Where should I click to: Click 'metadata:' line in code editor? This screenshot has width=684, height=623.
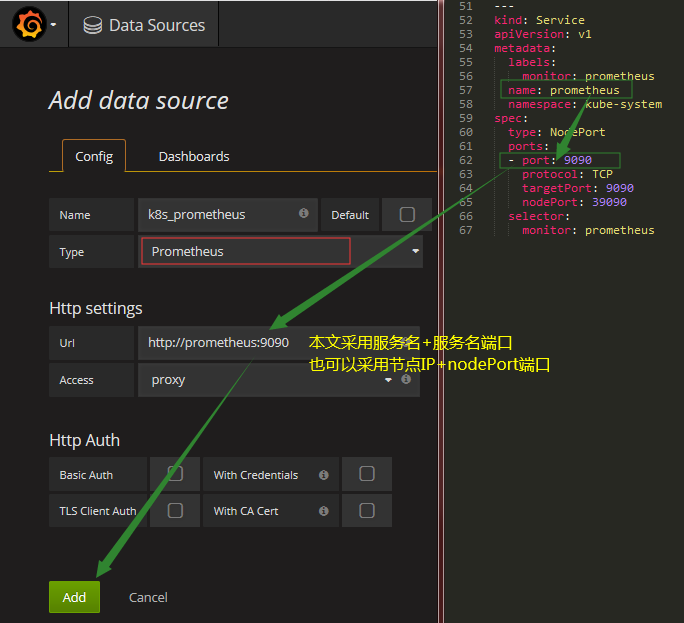[x=525, y=48]
